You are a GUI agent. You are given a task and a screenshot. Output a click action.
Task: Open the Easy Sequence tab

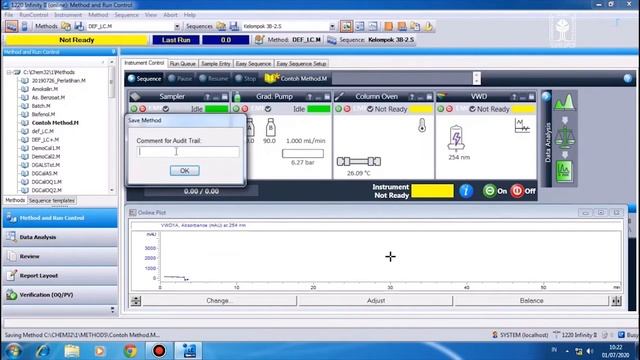253,64
